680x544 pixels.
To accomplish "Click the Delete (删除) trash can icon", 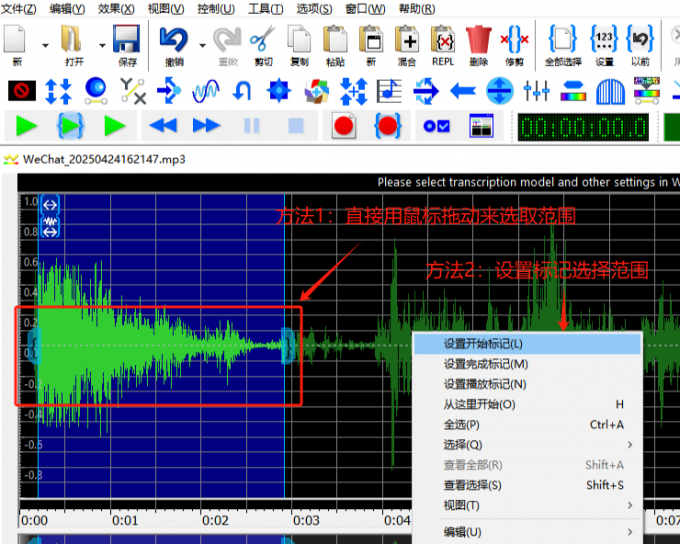I will pos(478,41).
